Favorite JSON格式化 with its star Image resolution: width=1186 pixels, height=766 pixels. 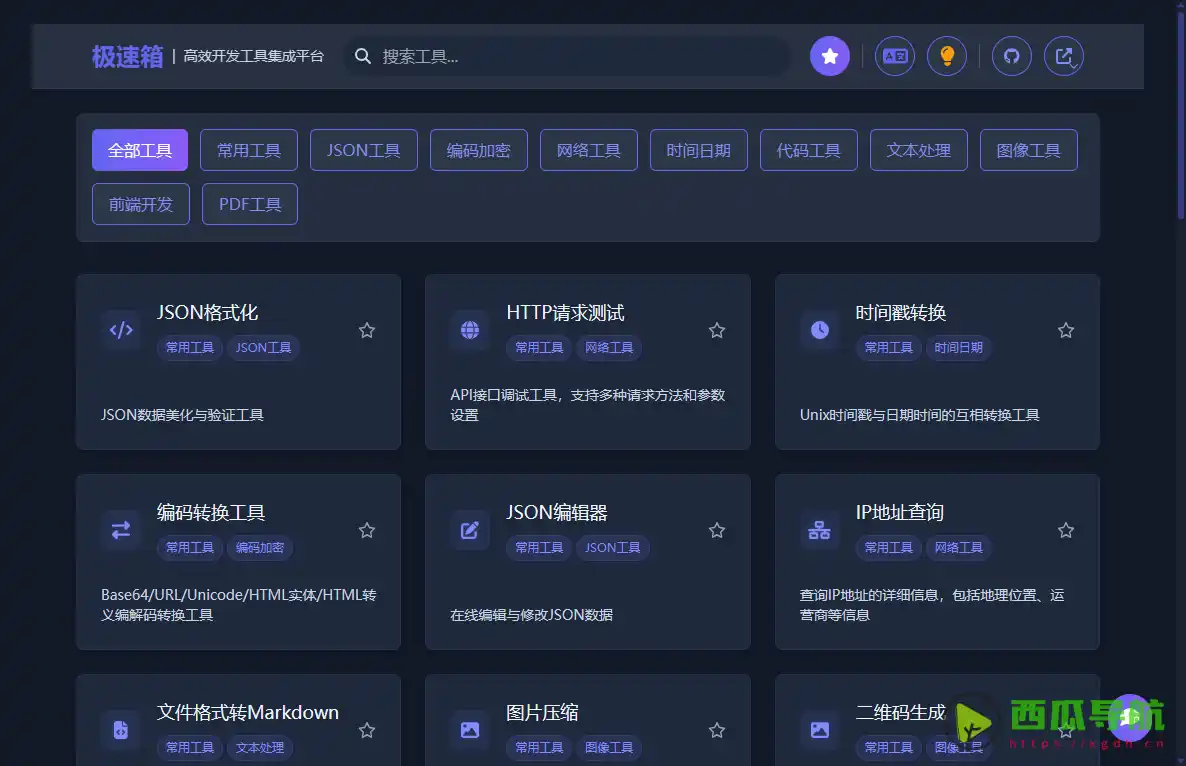(367, 330)
